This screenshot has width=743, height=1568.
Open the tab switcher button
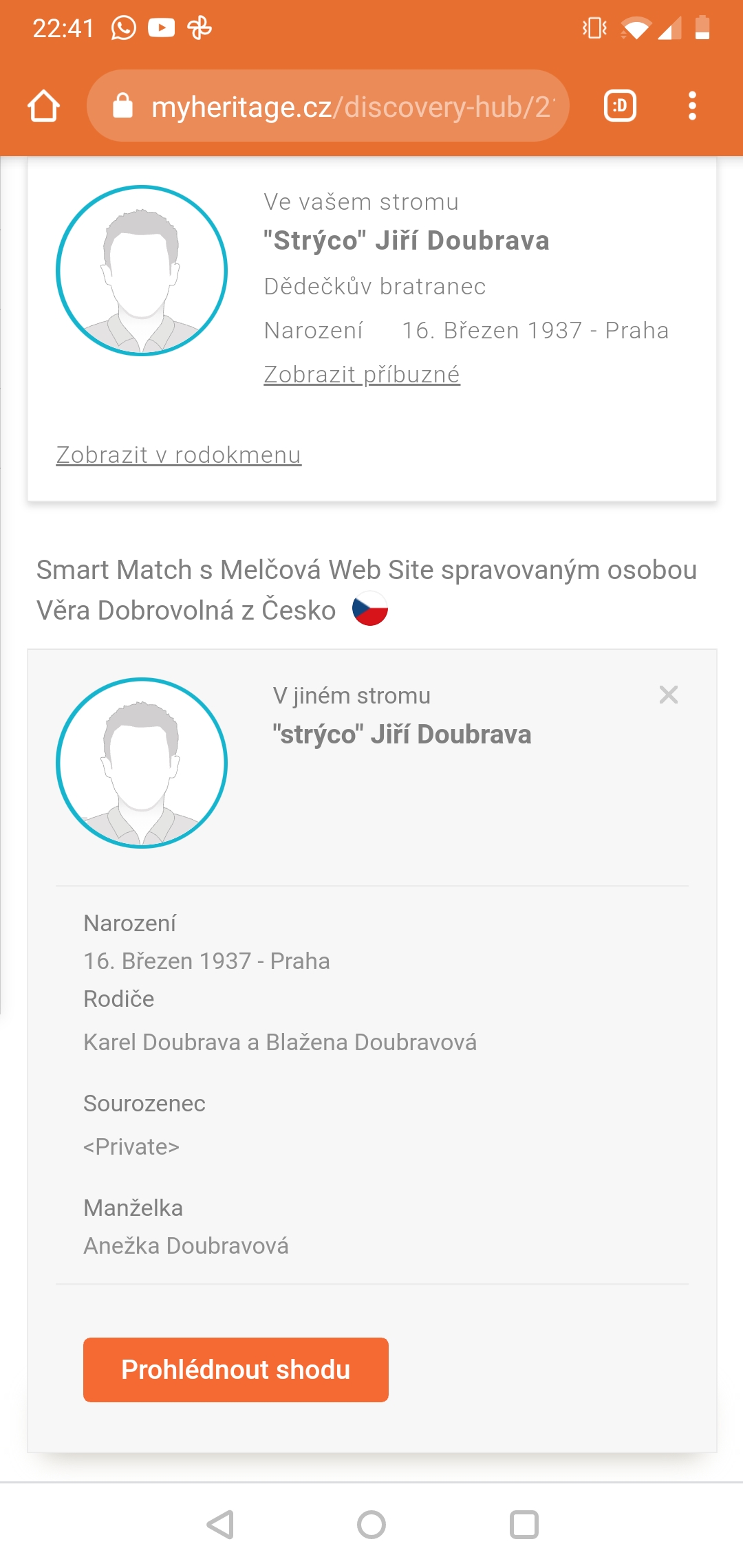(620, 106)
